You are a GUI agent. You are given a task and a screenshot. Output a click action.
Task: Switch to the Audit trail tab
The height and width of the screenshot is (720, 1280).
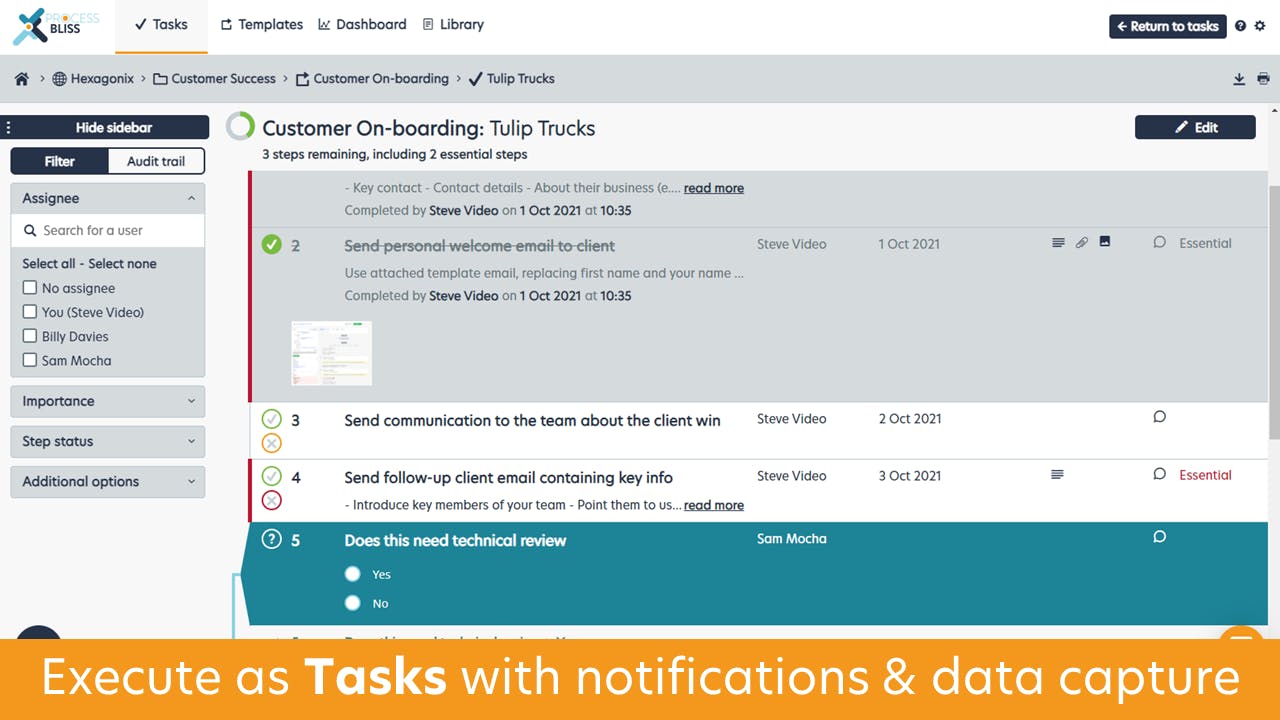pyautogui.click(x=156, y=161)
